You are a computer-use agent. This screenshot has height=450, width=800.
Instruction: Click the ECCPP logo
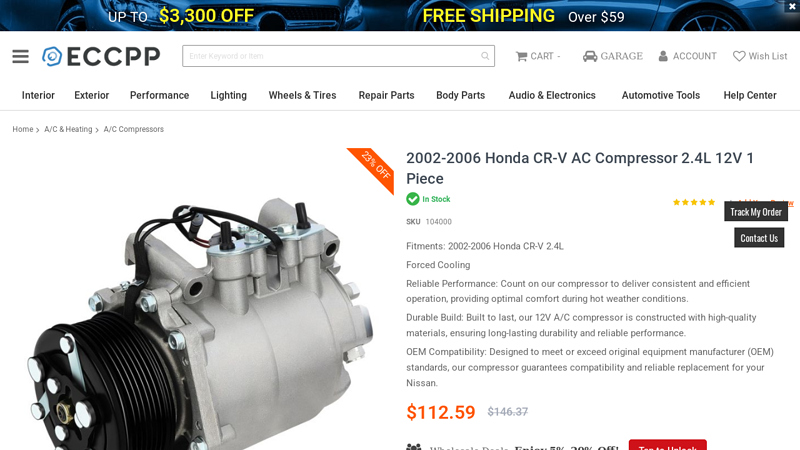tap(101, 56)
